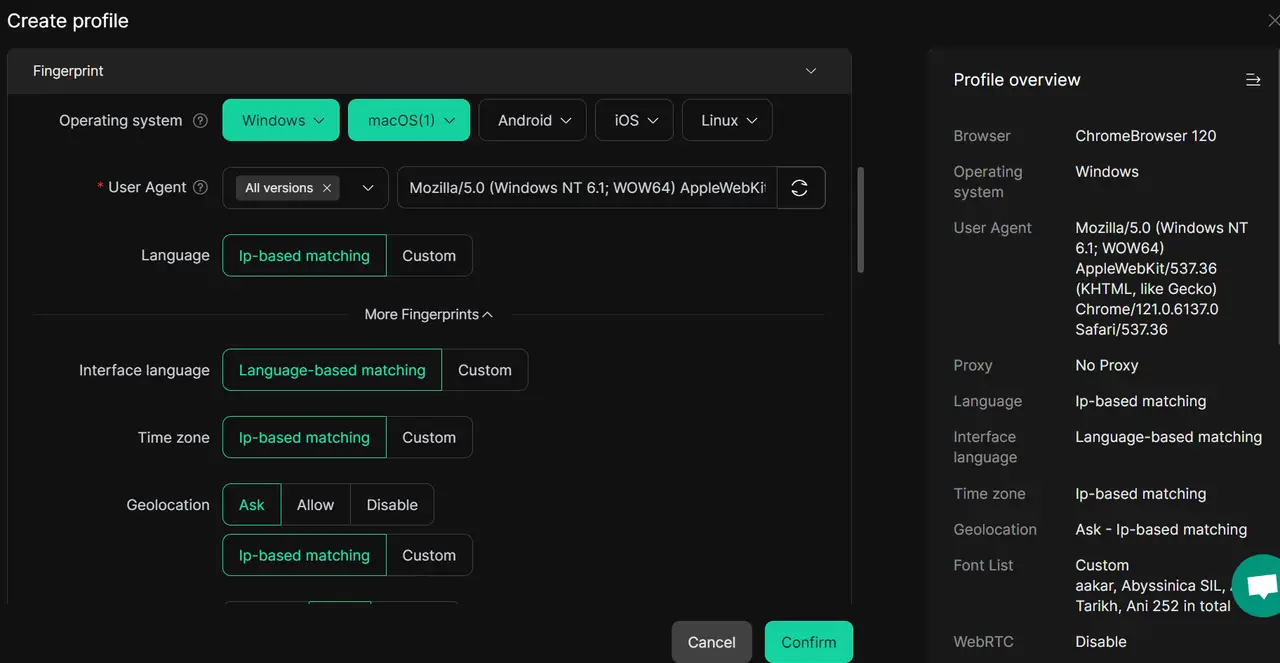Viewport: 1280px width, 663px height.
Task: Click the Cancel button
Action: 711,642
